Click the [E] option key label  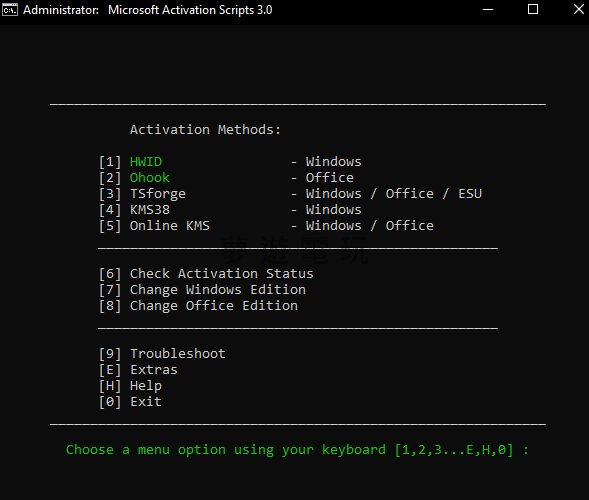click(110, 370)
